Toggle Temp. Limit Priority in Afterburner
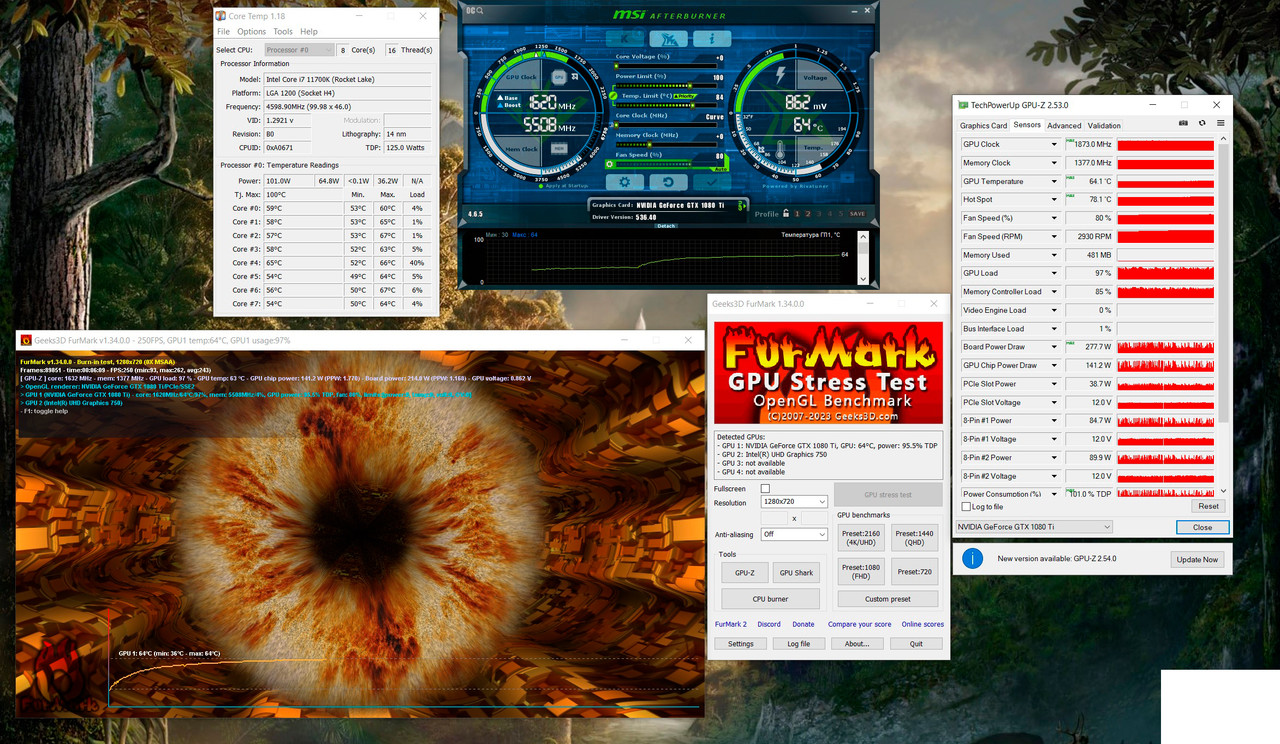 (685, 96)
